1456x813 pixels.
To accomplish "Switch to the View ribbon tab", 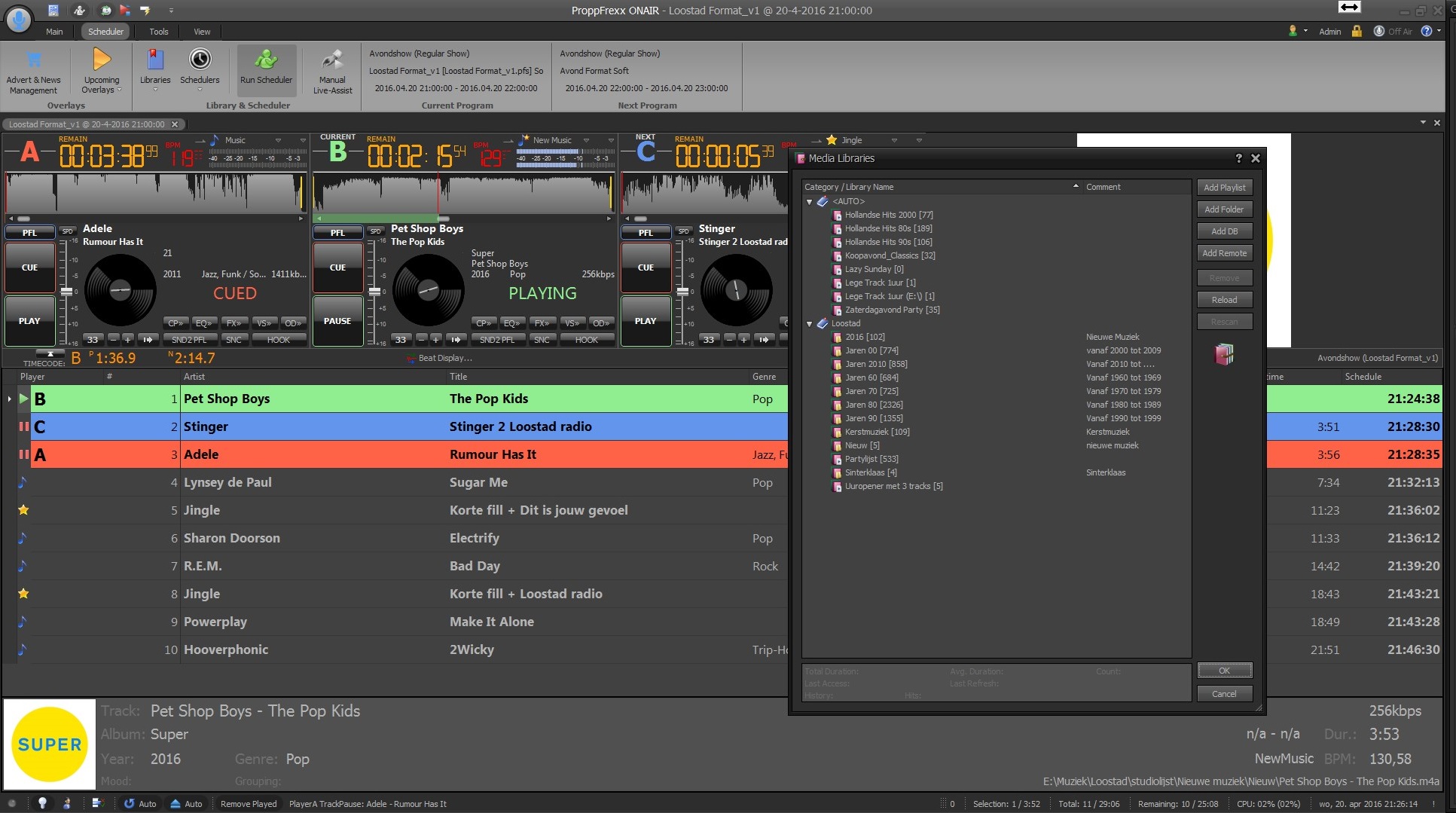I will (x=202, y=32).
